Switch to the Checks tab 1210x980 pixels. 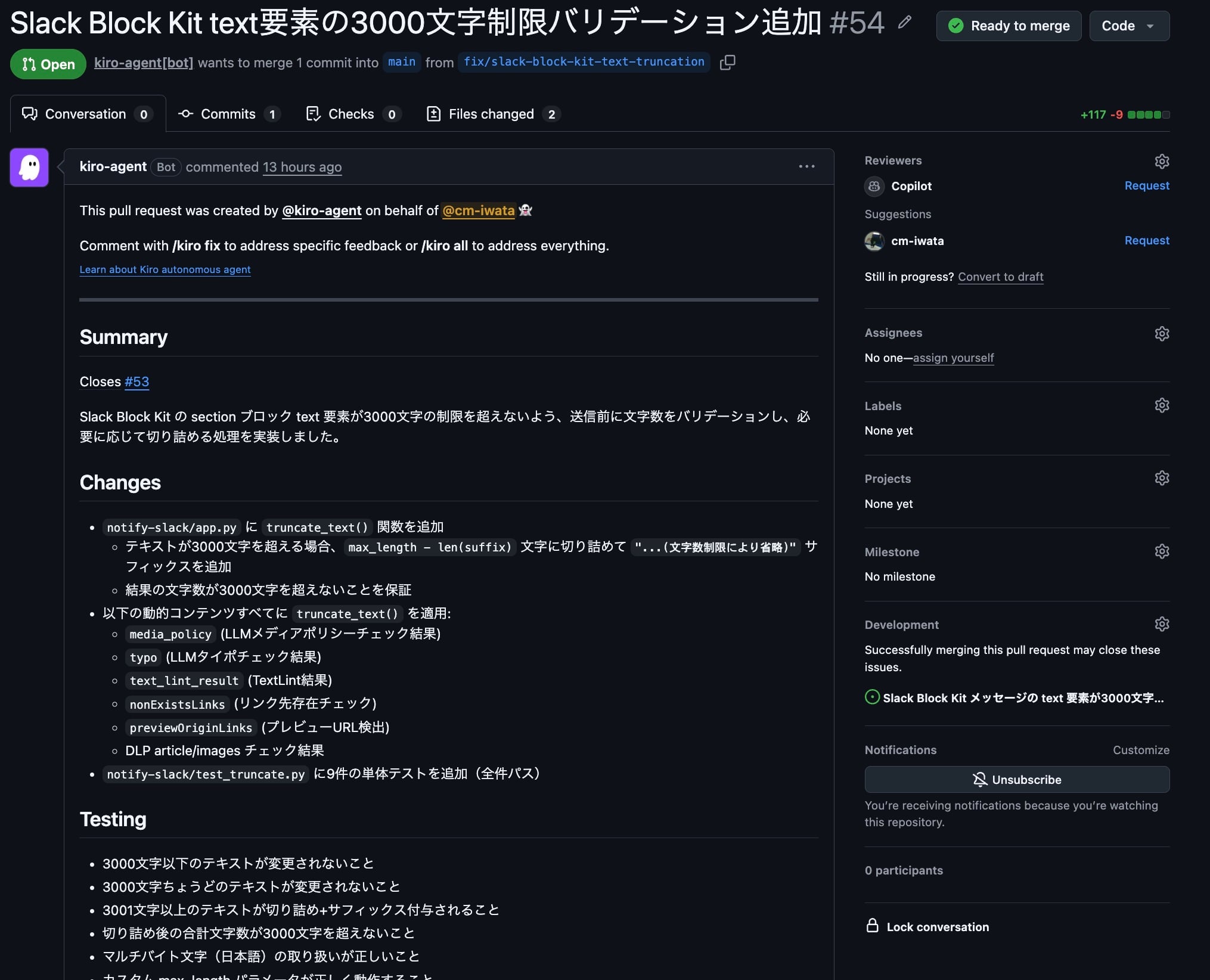(x=353, y=114)
